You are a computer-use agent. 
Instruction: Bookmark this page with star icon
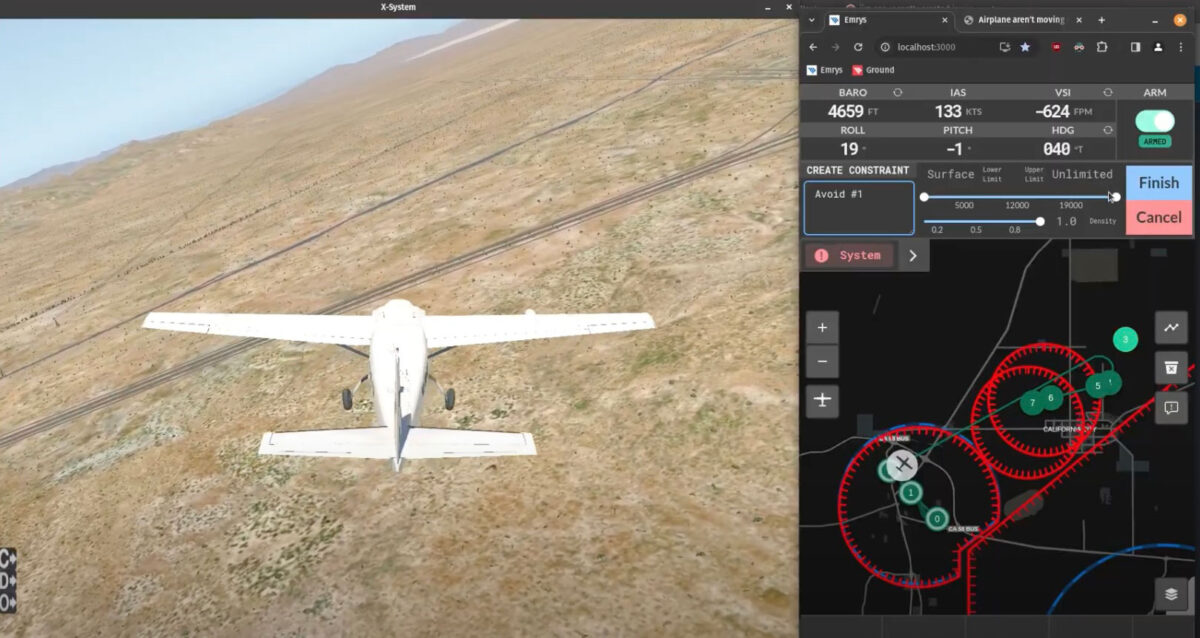(1025, 47)
